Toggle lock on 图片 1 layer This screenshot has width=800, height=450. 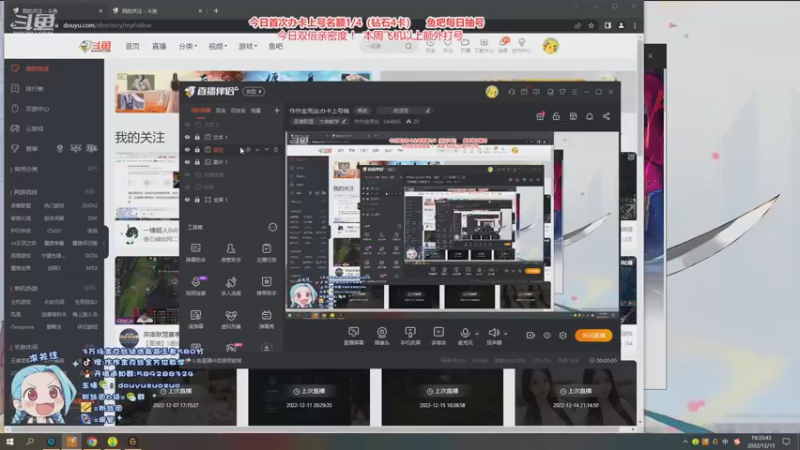coord(197,162)
